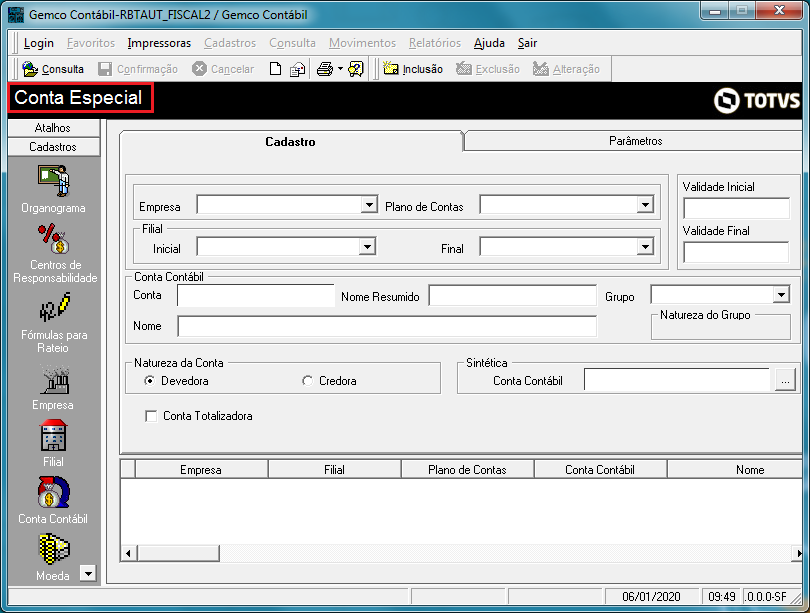The width and height of the screenshot is (810, 613).
Task: Open Fórmulas para Rateio icon
Action: pyautogui.click(x=54, y=307)
